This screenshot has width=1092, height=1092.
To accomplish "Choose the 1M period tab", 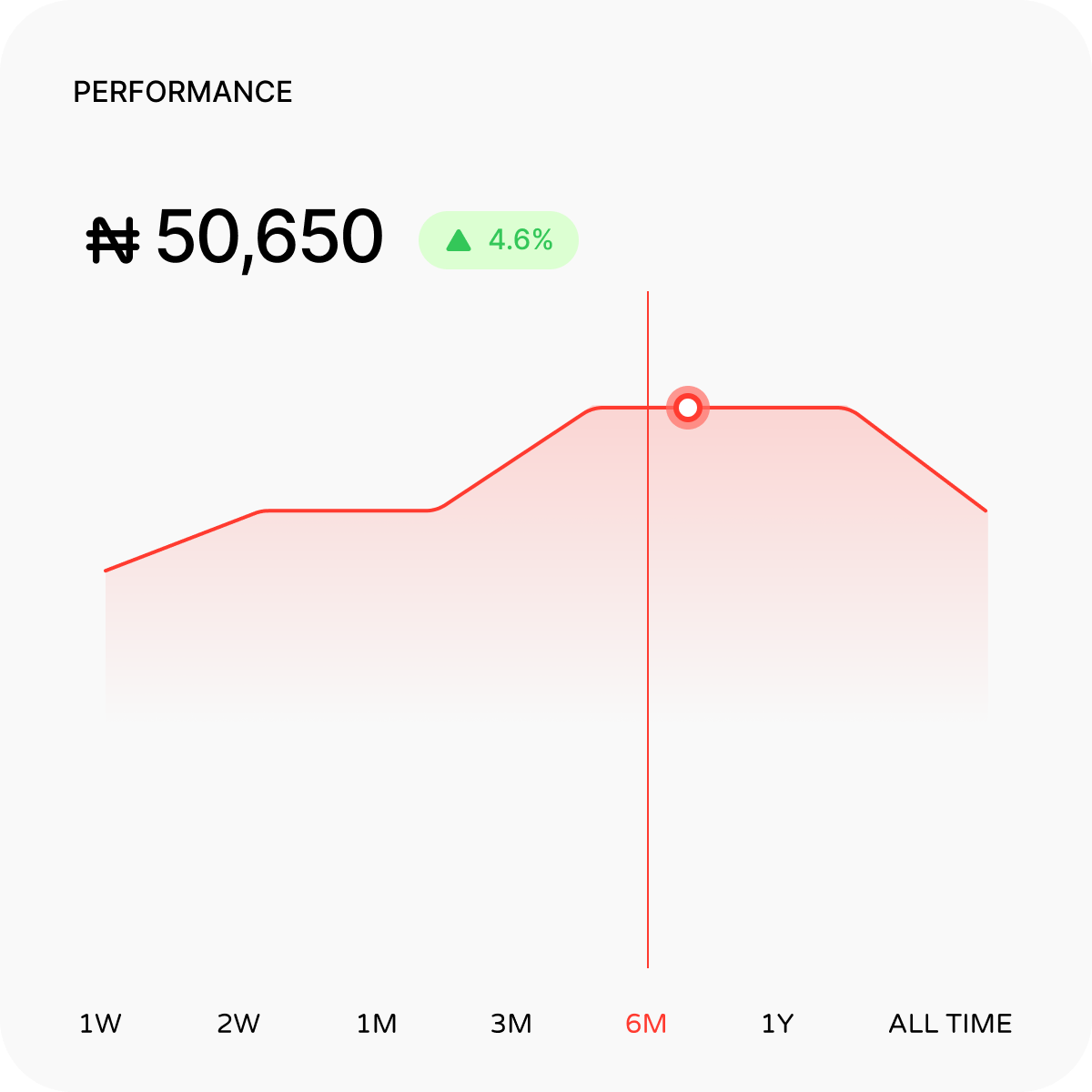I will point(377,1024).
